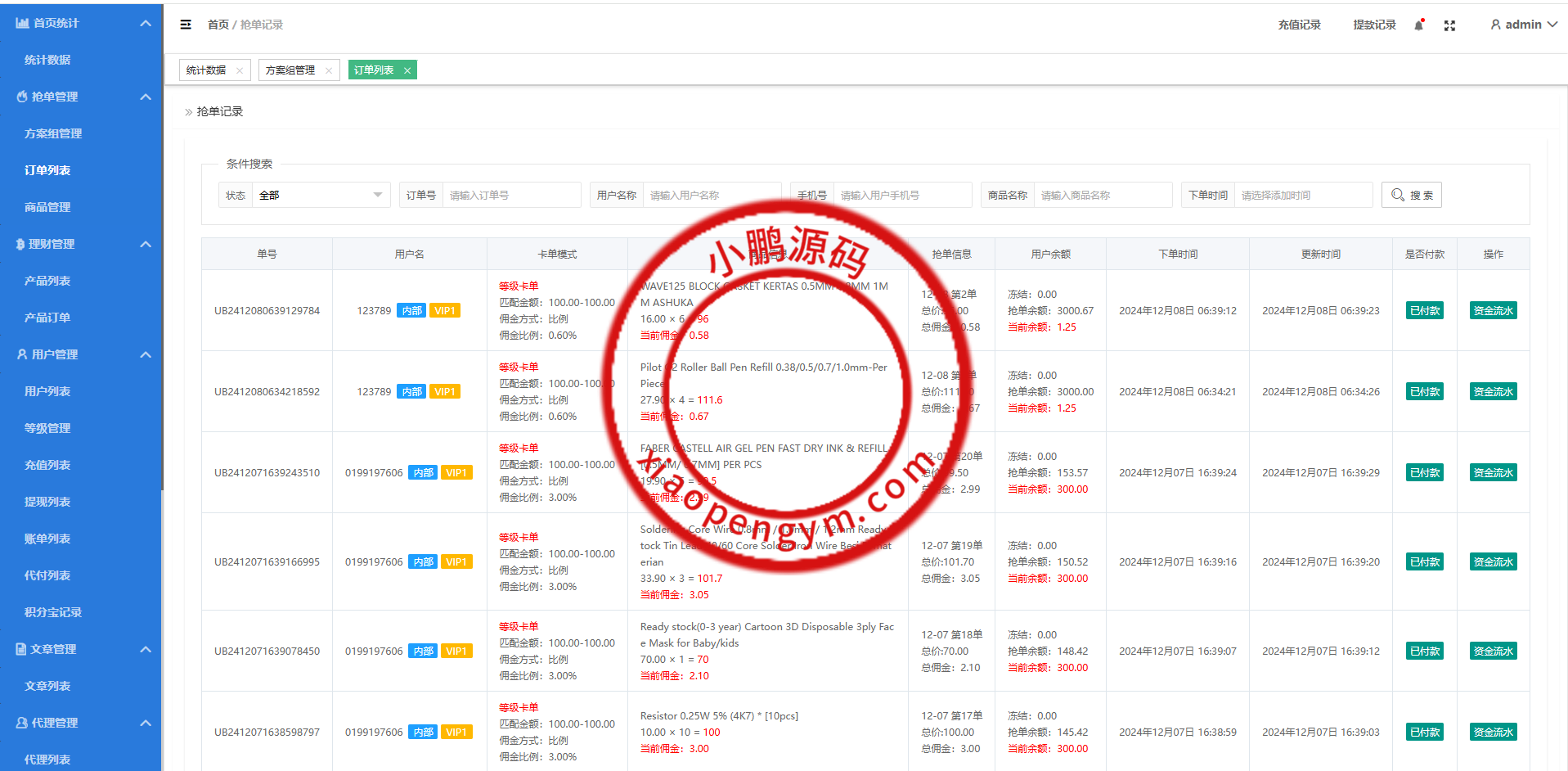Screen dimensions: 1568x771
Task: Close the 方案组管理 tab
Action: click(329, 70)
